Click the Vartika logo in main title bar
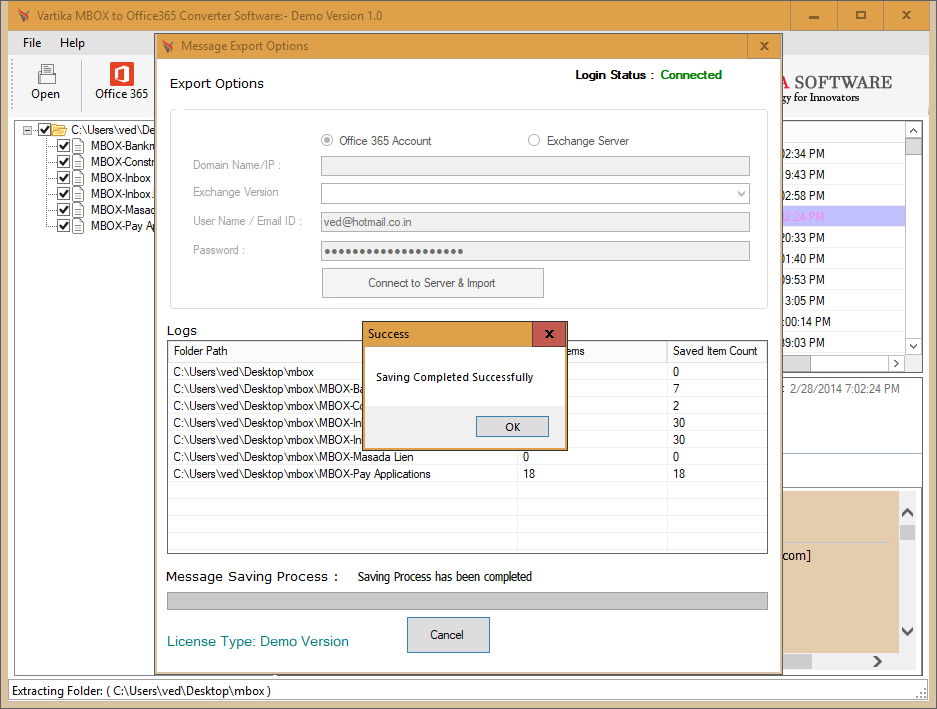The width and height of the screenshot is (937, 709). coord(23,16)
